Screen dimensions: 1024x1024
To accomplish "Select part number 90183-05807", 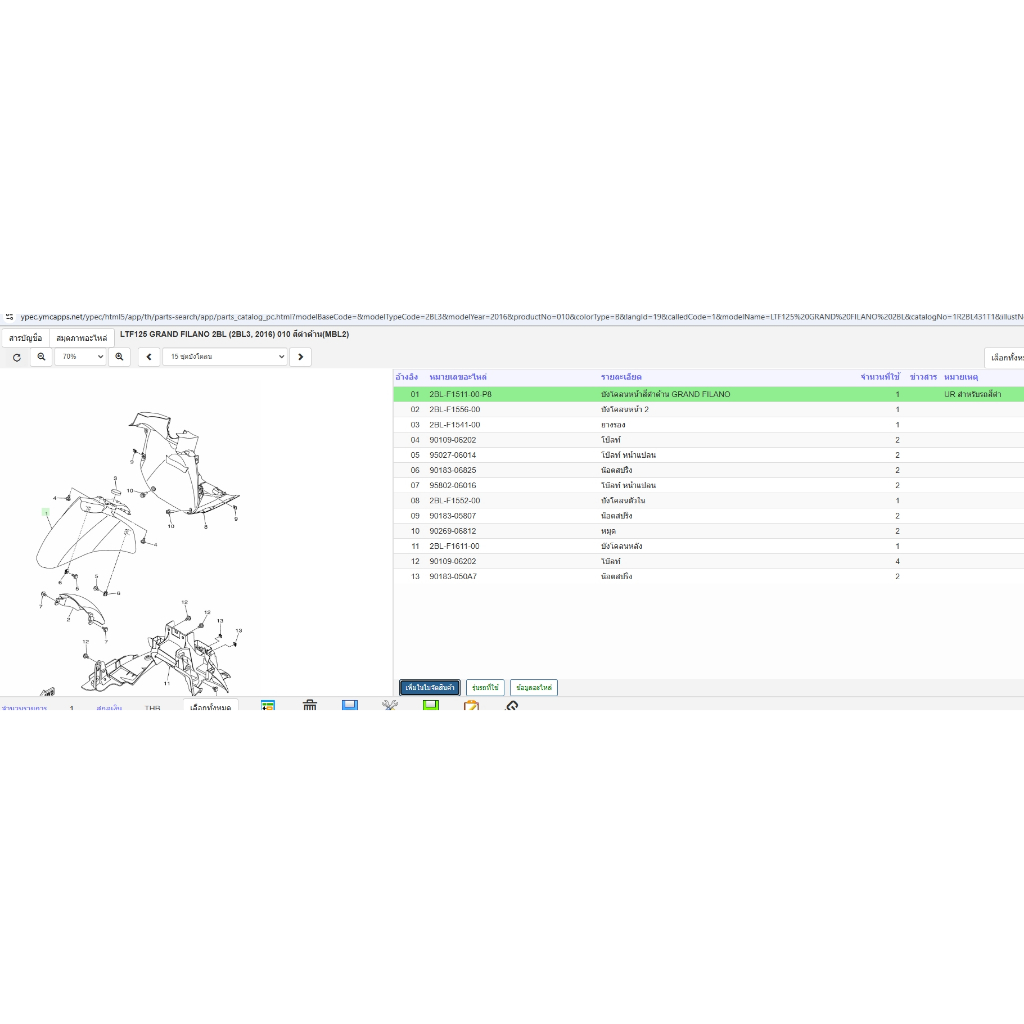I will click(453, 516).
